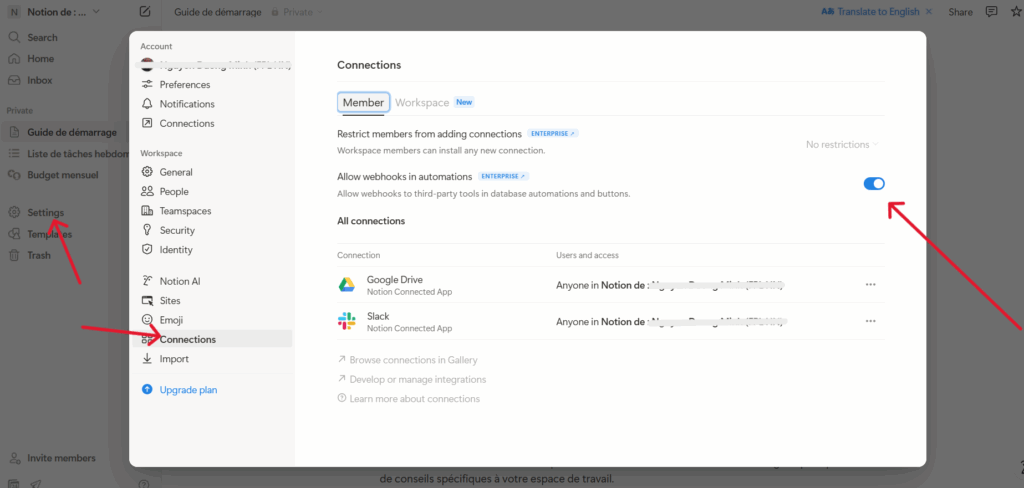Viewport: 1024px width, 488px height.
Task: Toggle Allow webhooks in automations switch
Action: coord(874,184)
